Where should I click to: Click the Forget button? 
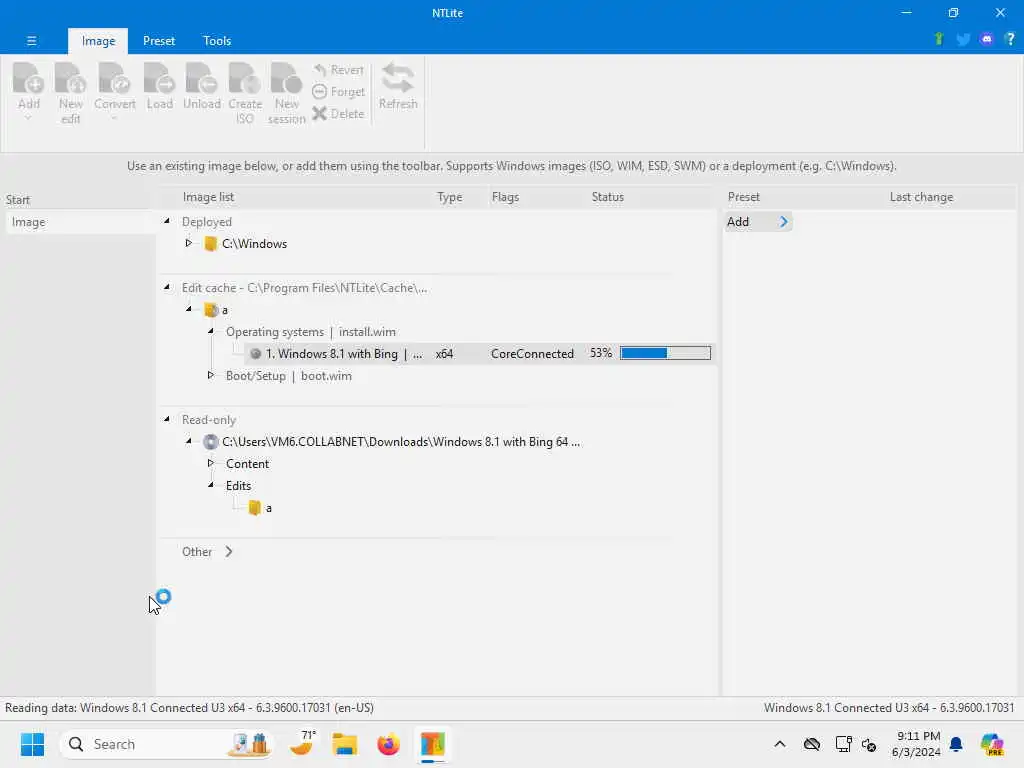coord(338,92)
